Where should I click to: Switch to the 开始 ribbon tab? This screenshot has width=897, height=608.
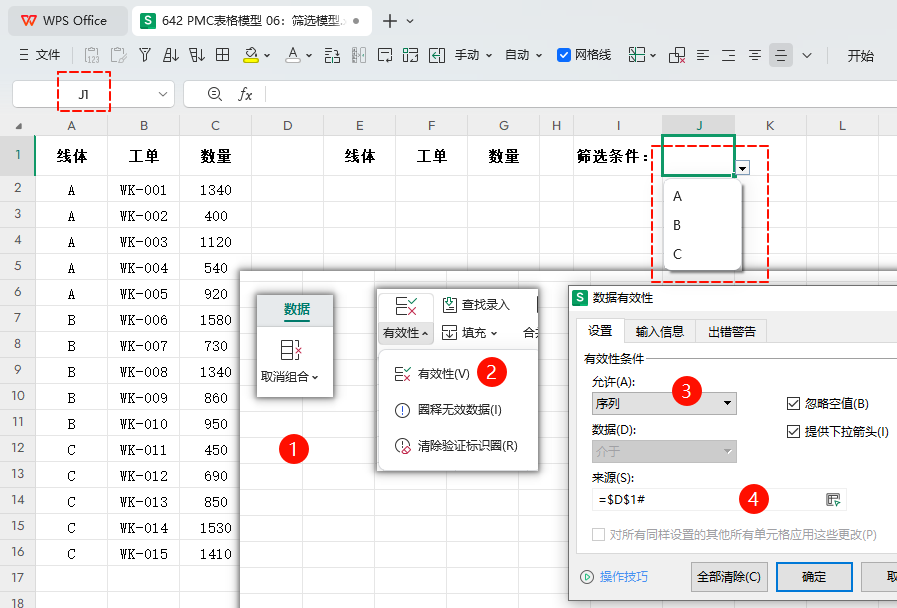[860, 55]
